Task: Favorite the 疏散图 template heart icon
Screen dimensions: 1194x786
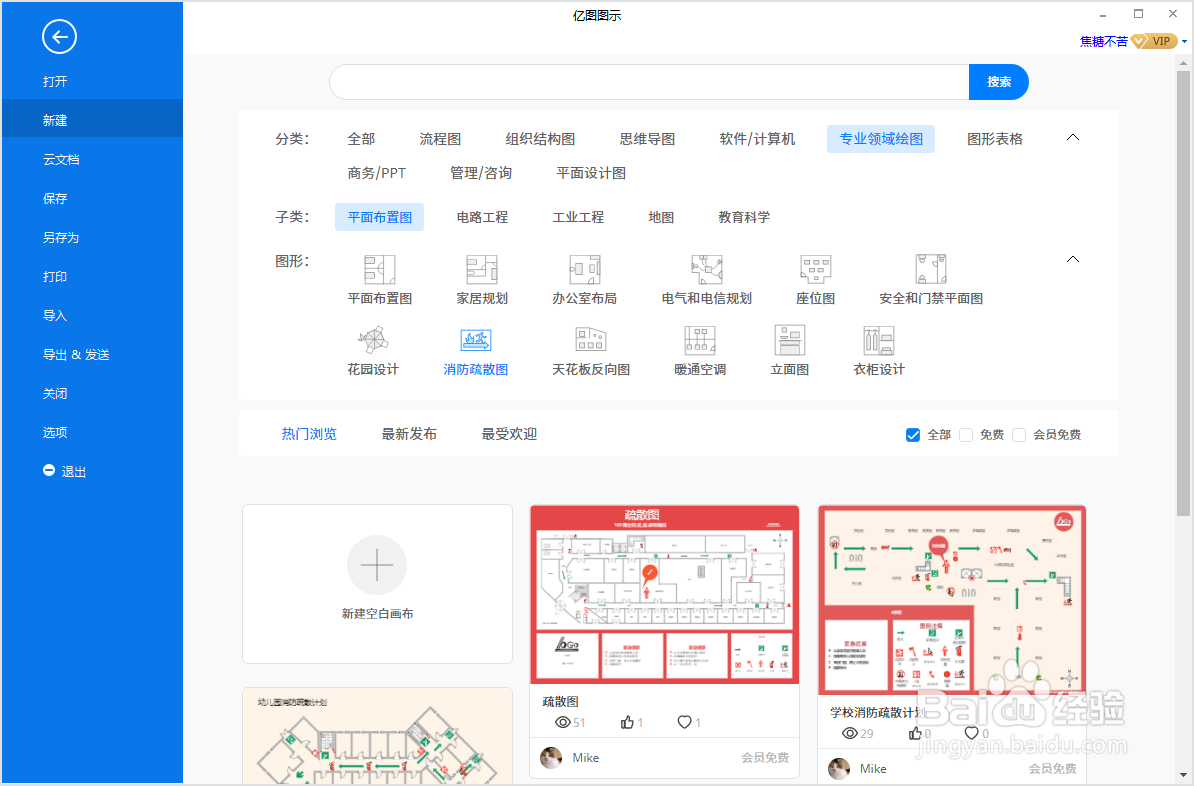Action: pos(685,722)
